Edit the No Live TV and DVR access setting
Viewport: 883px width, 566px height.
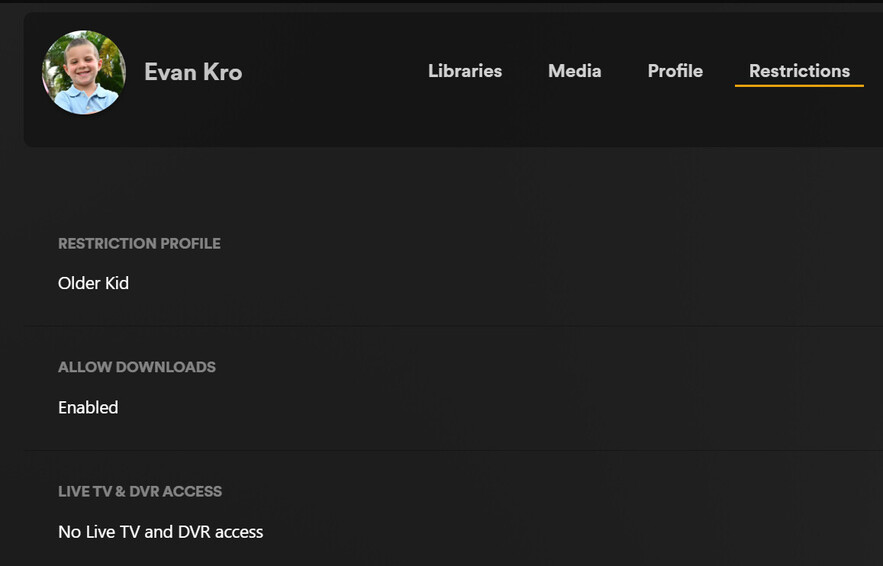pyautogui.click(x=160, y=532)
